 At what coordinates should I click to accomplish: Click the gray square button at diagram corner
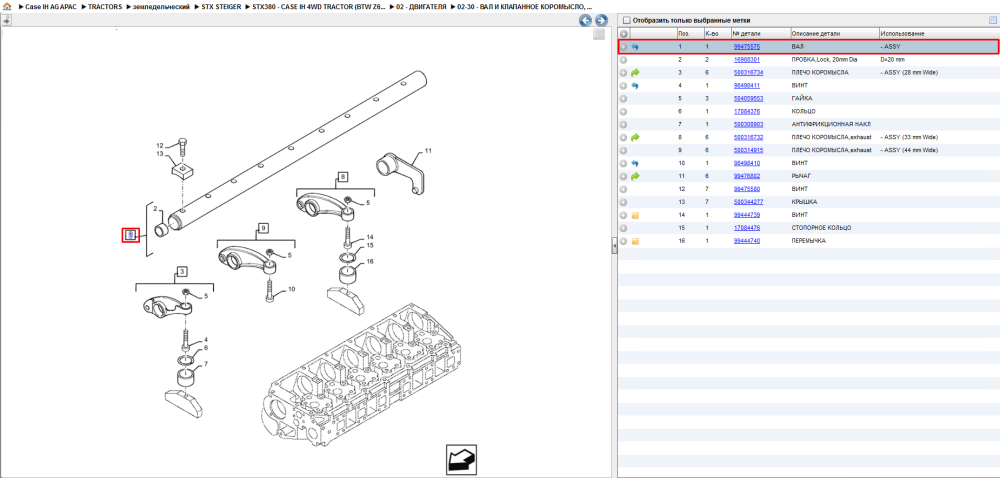[x=599, y=34]
